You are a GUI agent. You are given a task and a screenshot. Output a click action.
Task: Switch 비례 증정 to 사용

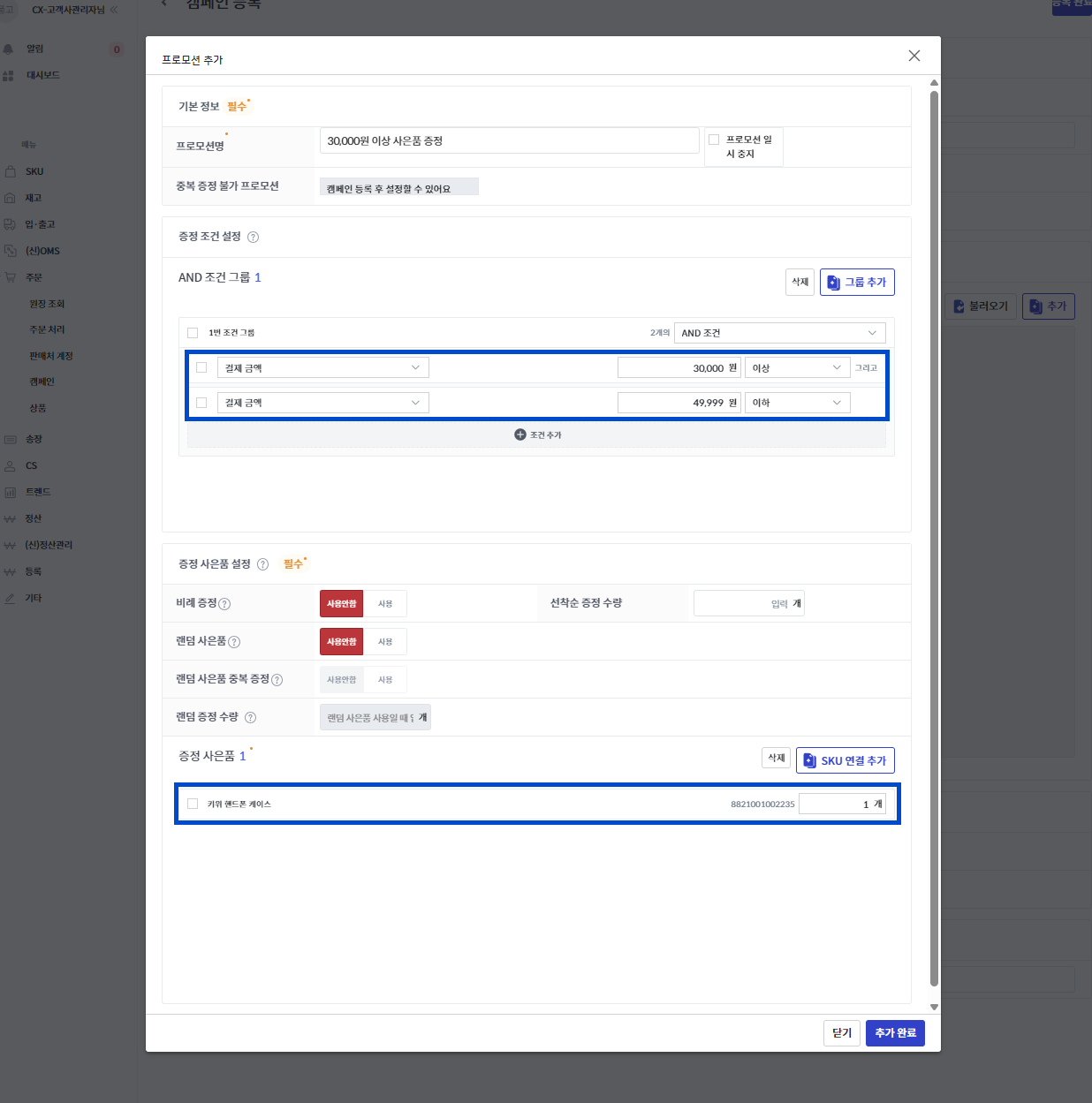click(385, 604)
